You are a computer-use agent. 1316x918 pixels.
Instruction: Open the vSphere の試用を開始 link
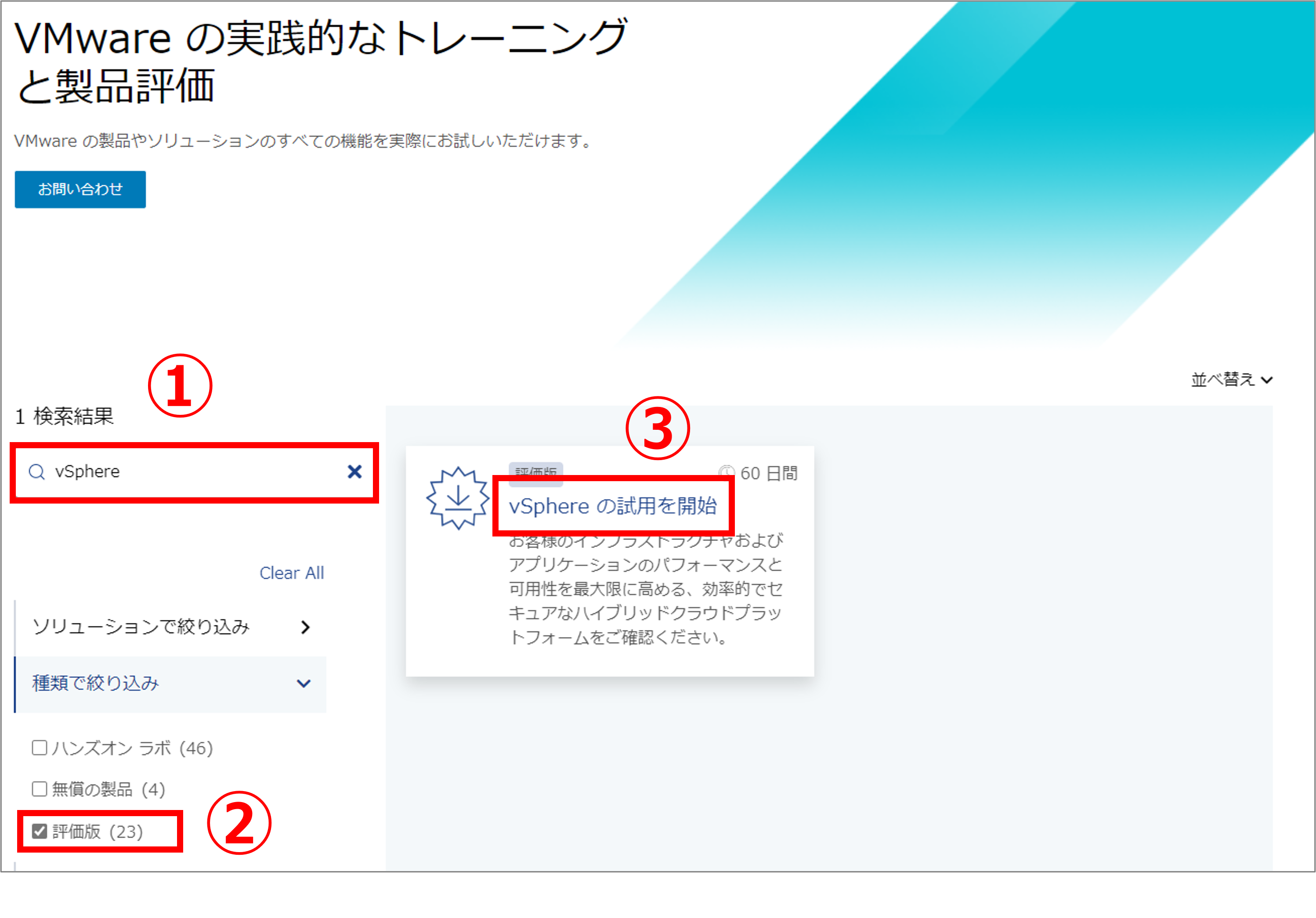[613, 506]
